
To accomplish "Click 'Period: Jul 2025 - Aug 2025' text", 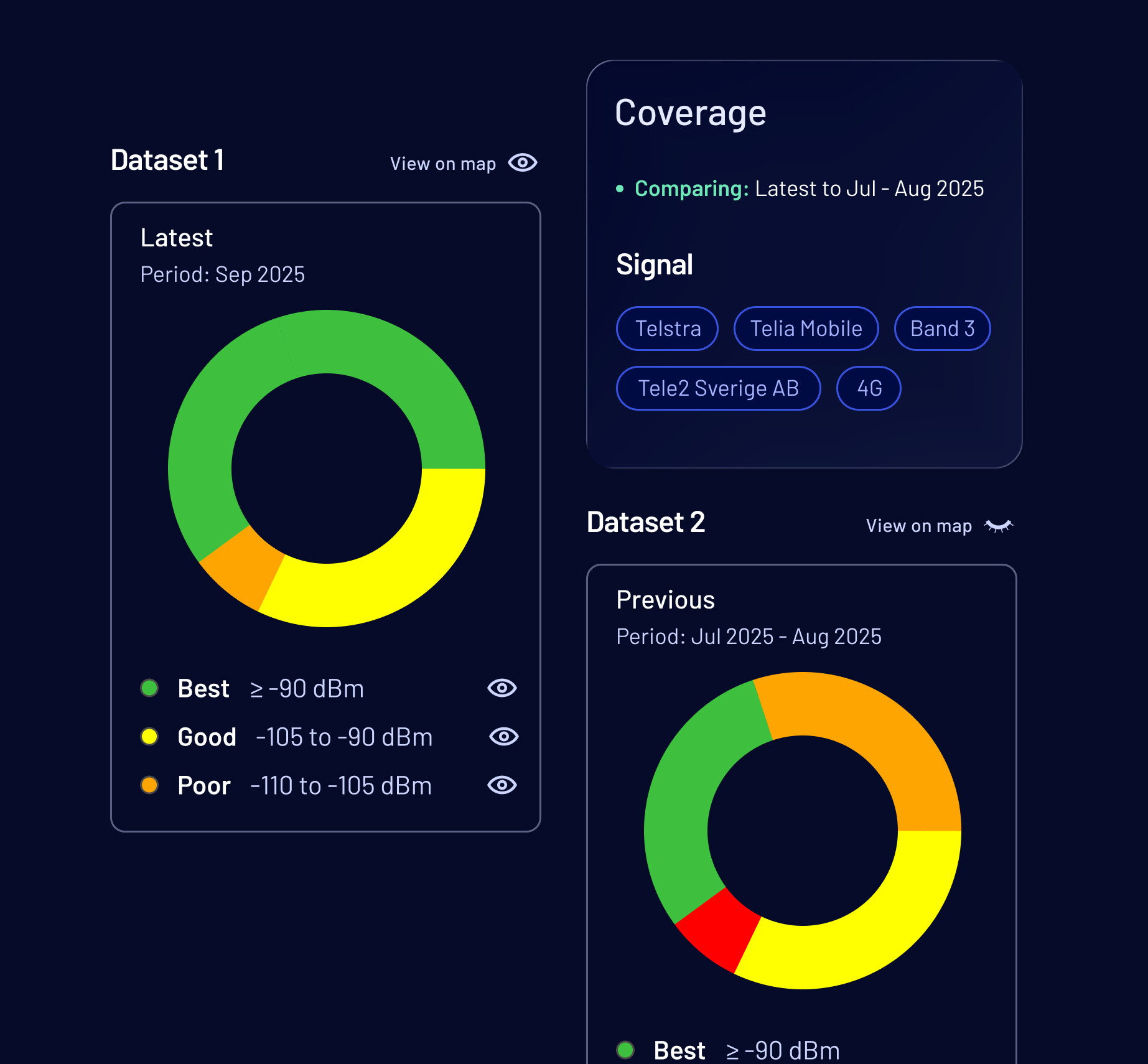I will point(749,637).
